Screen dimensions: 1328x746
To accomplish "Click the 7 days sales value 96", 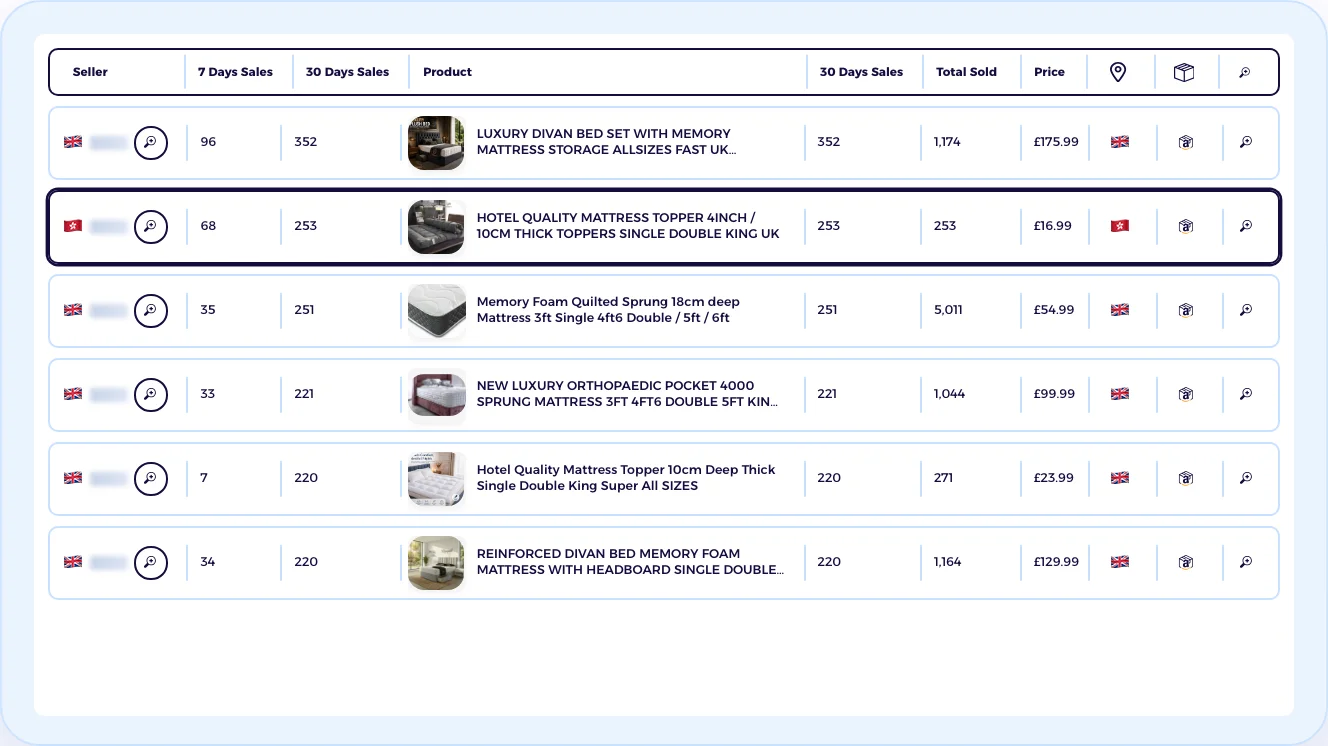I will [208, 142].
